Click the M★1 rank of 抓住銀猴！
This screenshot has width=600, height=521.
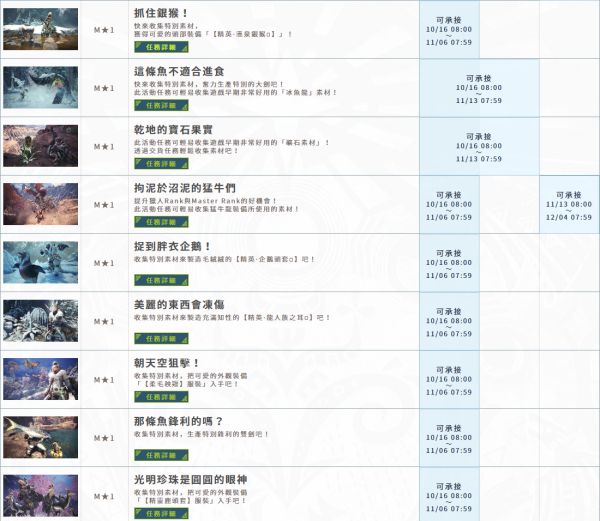(104, 30)
